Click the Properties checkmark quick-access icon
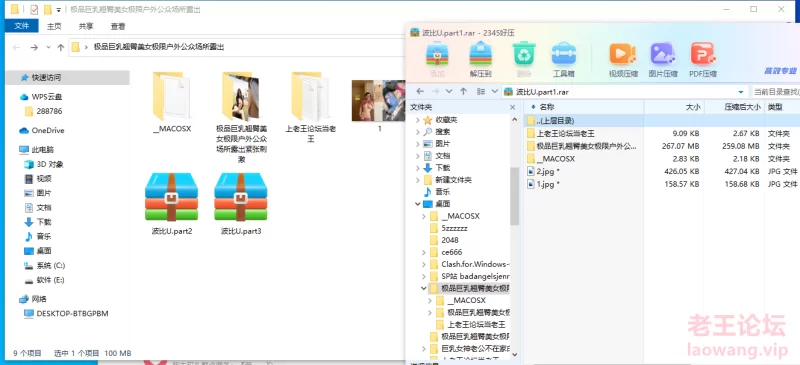Image resolution: width=800 pixels, height=365 pixels. pos(34,9)
